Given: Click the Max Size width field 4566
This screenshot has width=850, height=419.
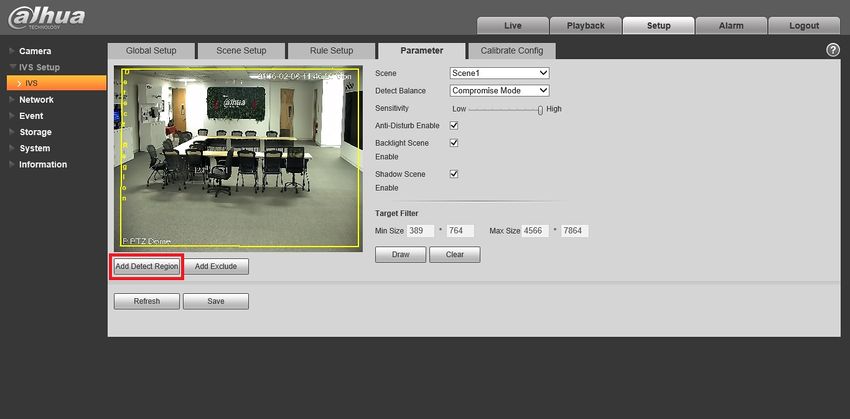Looking at the screenshot, I should click(x=535, y=231).
